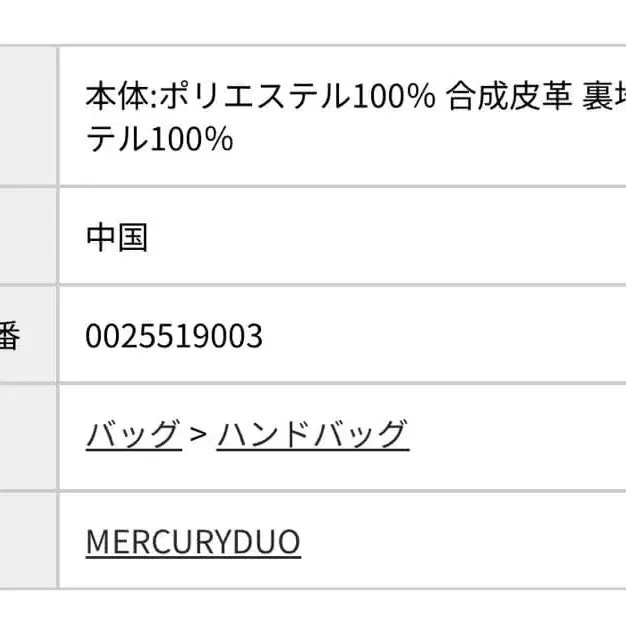Click the テル100% second line text

click(x=160, y=140)
